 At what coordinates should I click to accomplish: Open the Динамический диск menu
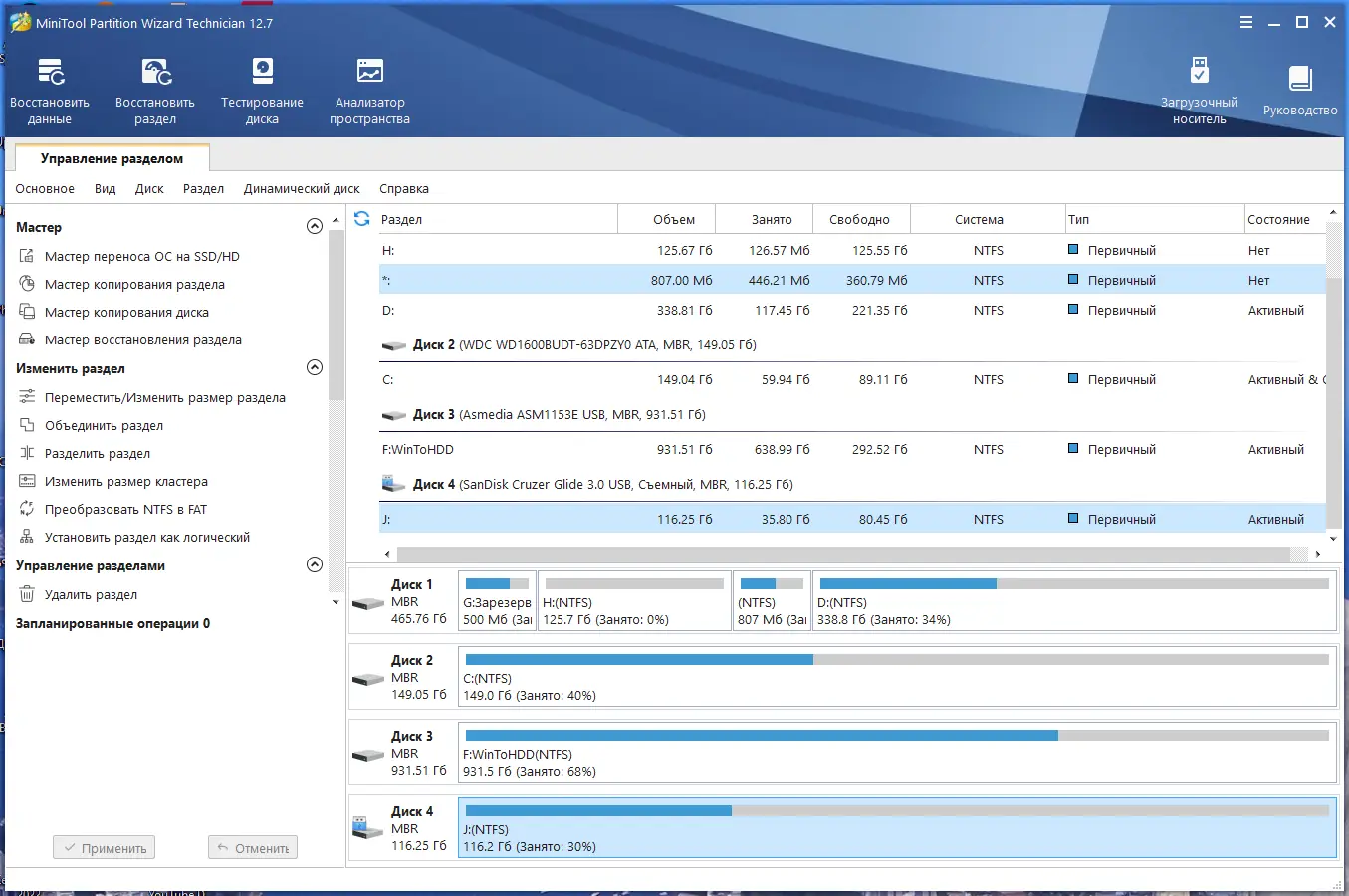[x=302, y=188]
